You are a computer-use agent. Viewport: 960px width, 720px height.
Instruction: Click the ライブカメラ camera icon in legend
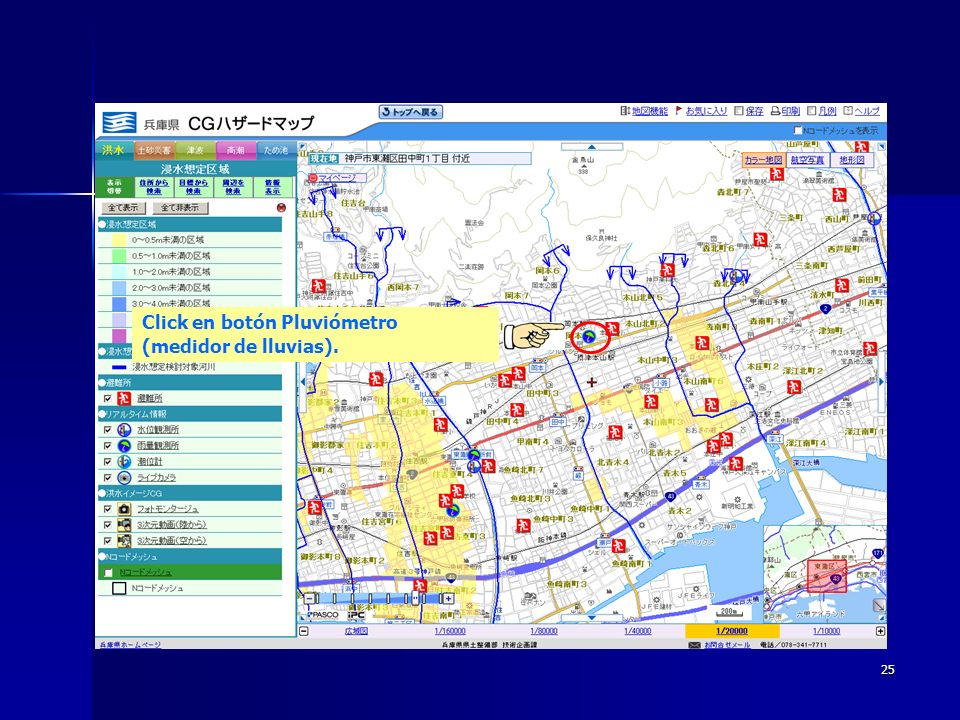tap(124, 478)
